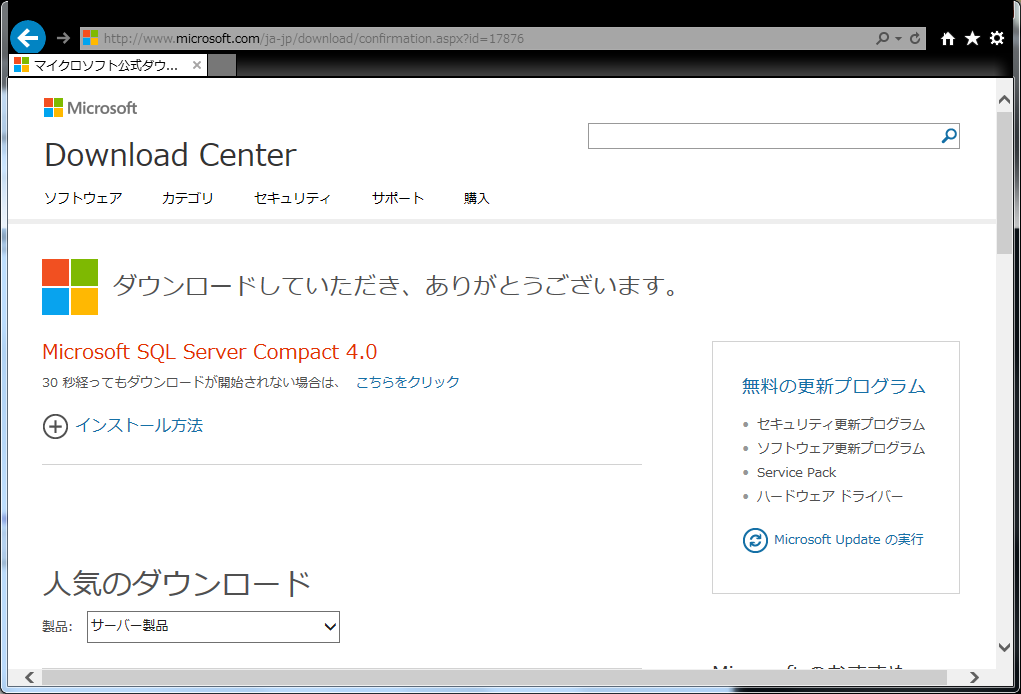Image resolution: width=1021 pixels, height=694 pixels.
Task: Close the マイクロソフト公式ダウンロード tab
Action: coord(197,65)
